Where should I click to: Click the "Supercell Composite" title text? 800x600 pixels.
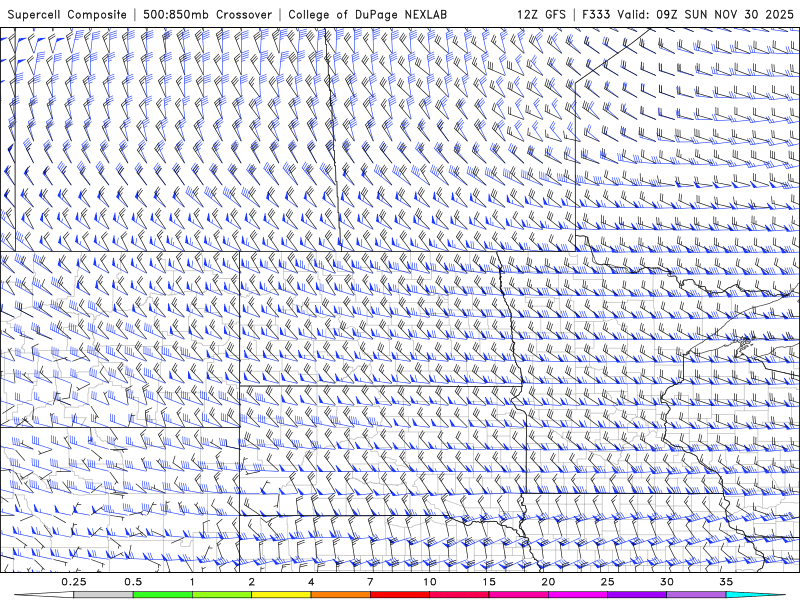click(67, 15)
